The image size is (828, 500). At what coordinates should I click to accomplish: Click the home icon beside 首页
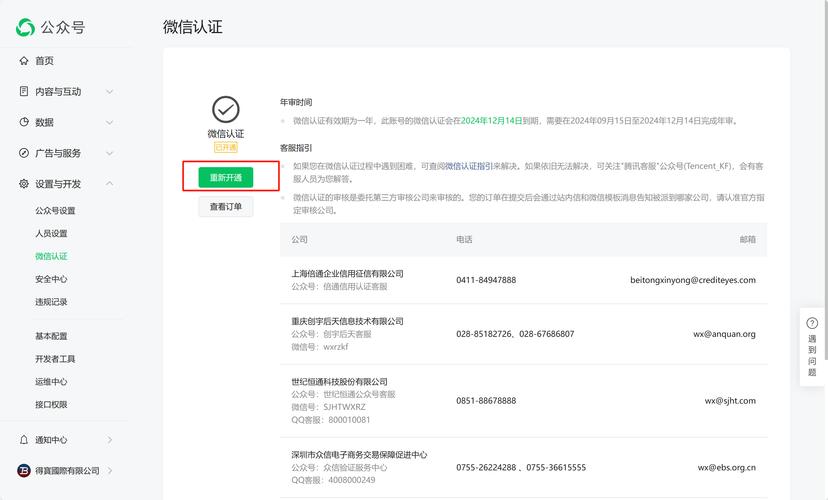(24, 61)
